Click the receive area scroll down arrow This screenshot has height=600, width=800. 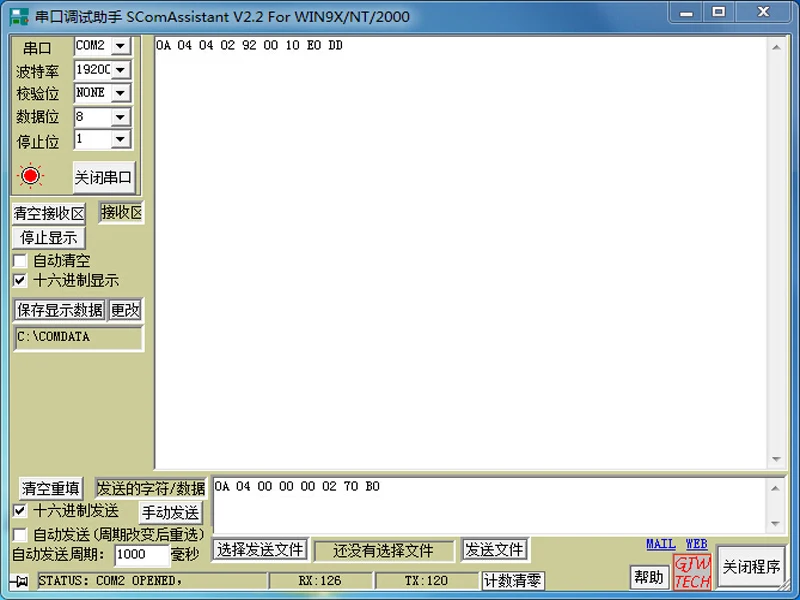(x=777, y=459)
